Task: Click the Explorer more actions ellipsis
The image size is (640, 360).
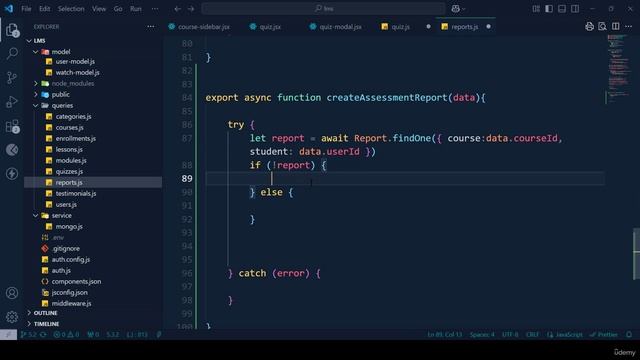Action: click(x=151, y=27)
